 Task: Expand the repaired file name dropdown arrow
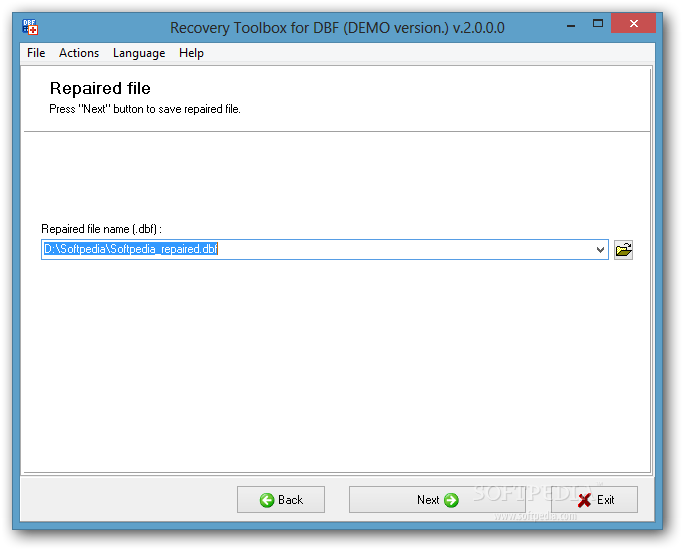tap(600, 250)
